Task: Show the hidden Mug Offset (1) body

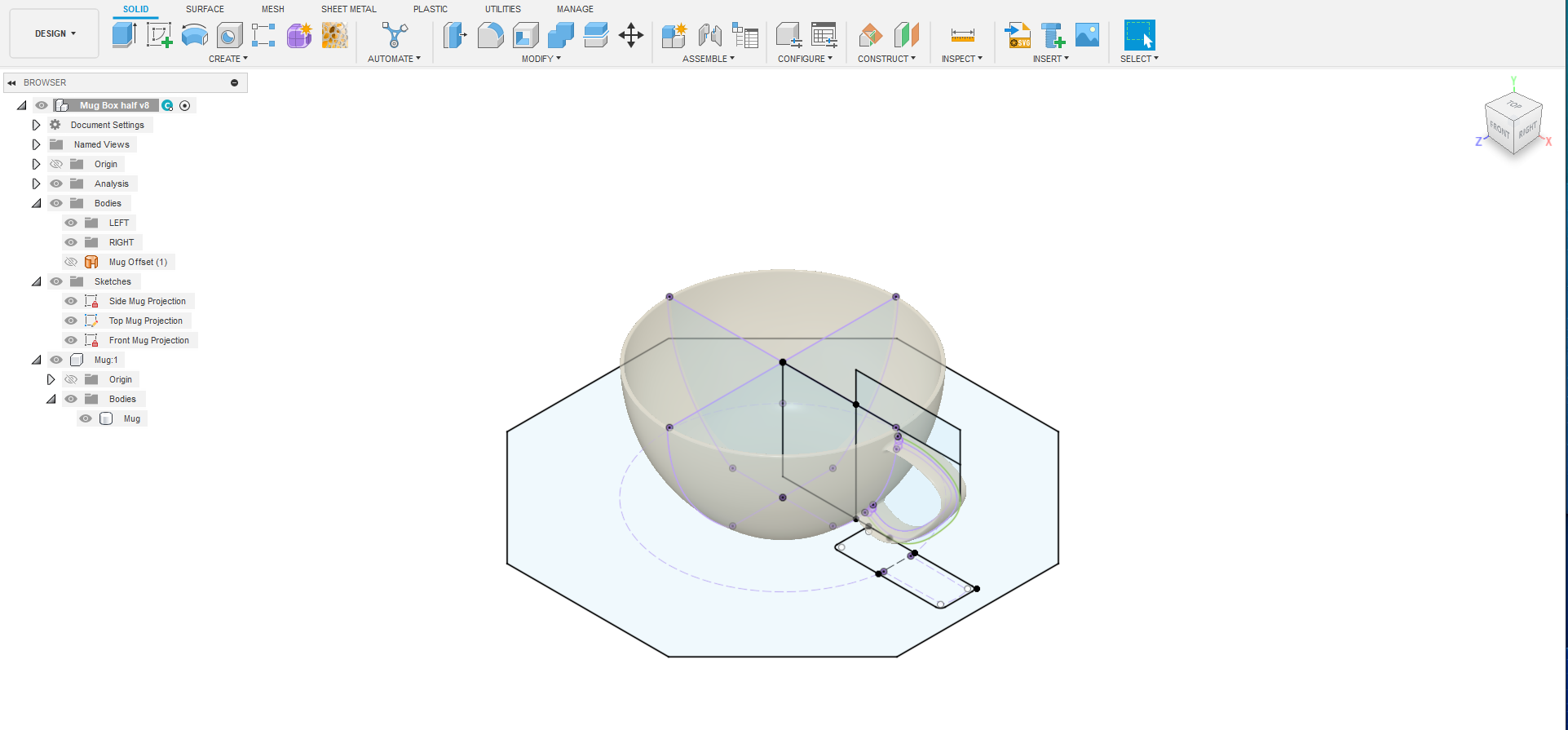Action: [71, 262]
